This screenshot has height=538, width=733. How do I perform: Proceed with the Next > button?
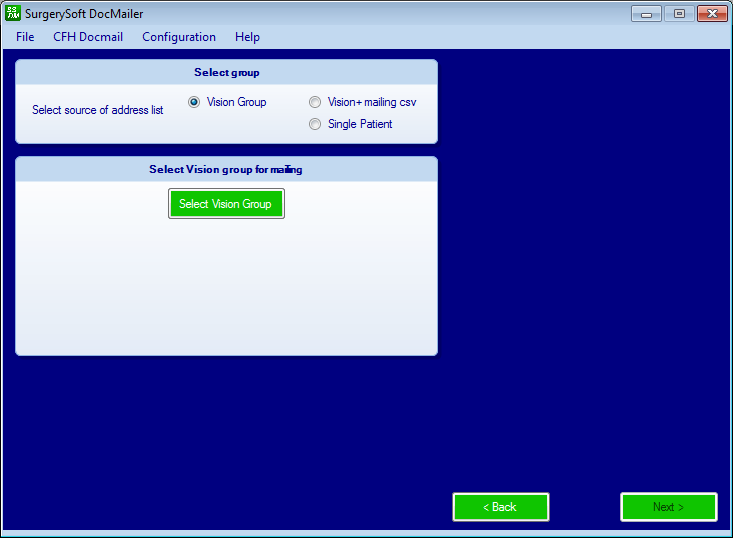coord(669,507)
